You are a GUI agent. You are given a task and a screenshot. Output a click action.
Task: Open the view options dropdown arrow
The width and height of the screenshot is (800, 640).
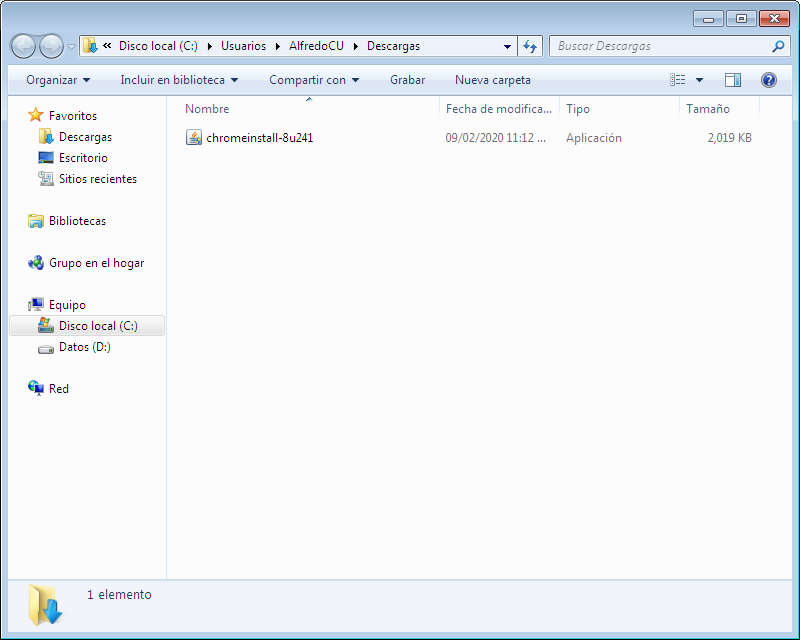click(x=699, y=80)
